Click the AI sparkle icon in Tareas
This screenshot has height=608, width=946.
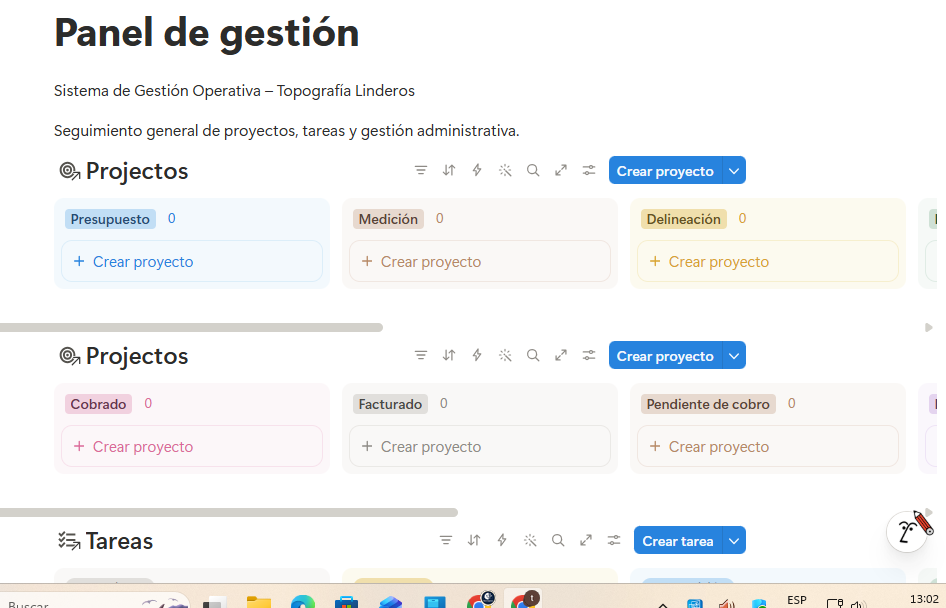point(530,540)
